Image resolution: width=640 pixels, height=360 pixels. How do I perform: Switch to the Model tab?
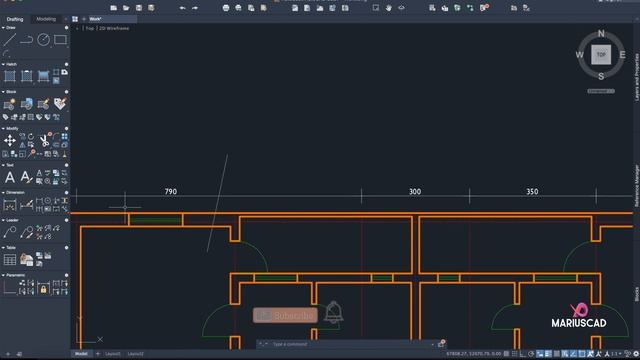point(81,354)
